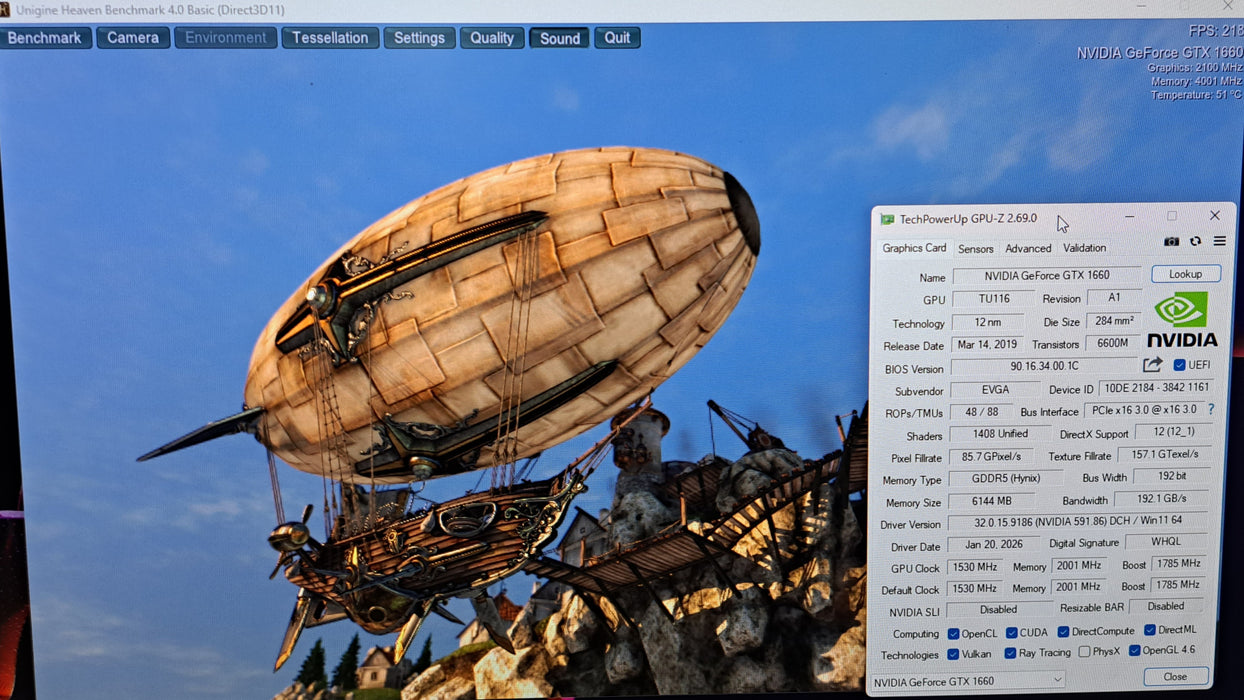The width and height of the screenshot is (1244, 700).
Task: Take a GPU-Z screenshot with camera icon
Action: coord(1171,241)
